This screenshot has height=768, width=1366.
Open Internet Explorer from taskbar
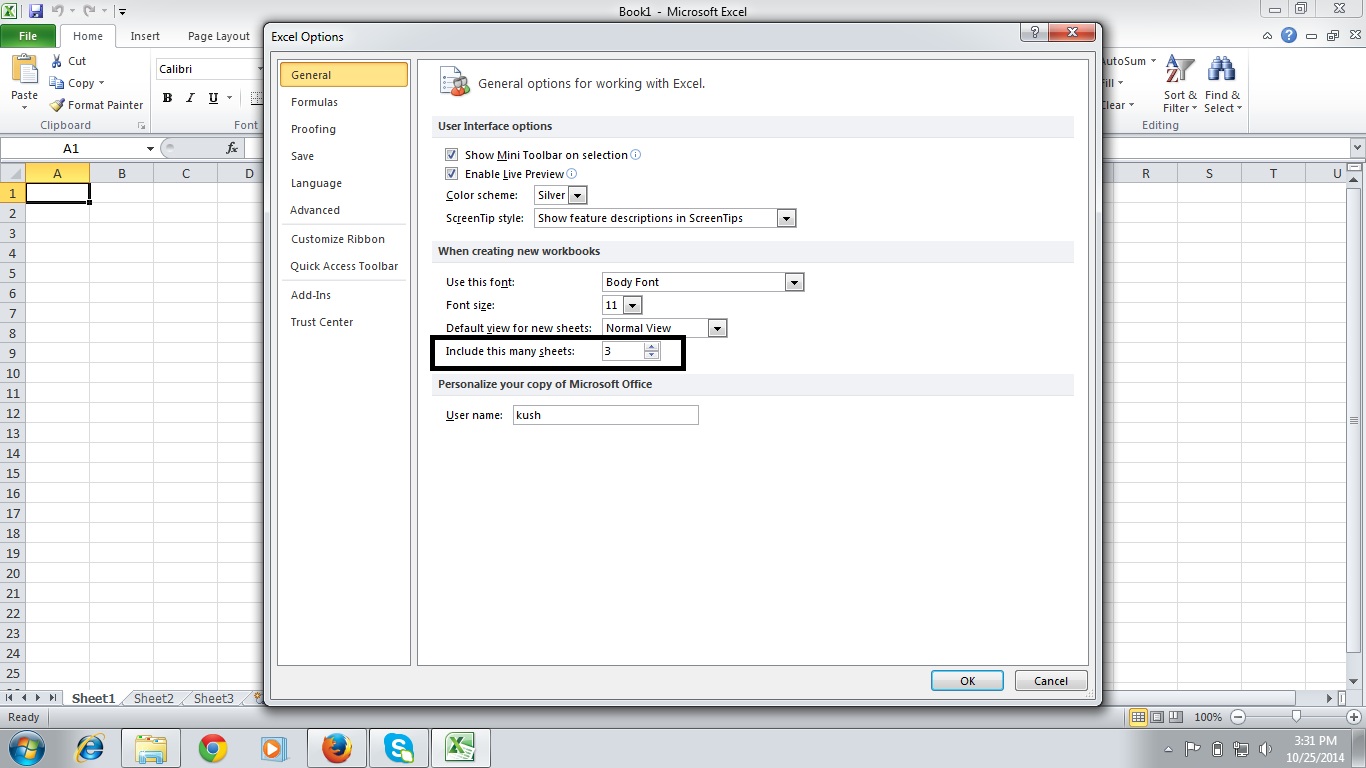(x=91, y=747)
